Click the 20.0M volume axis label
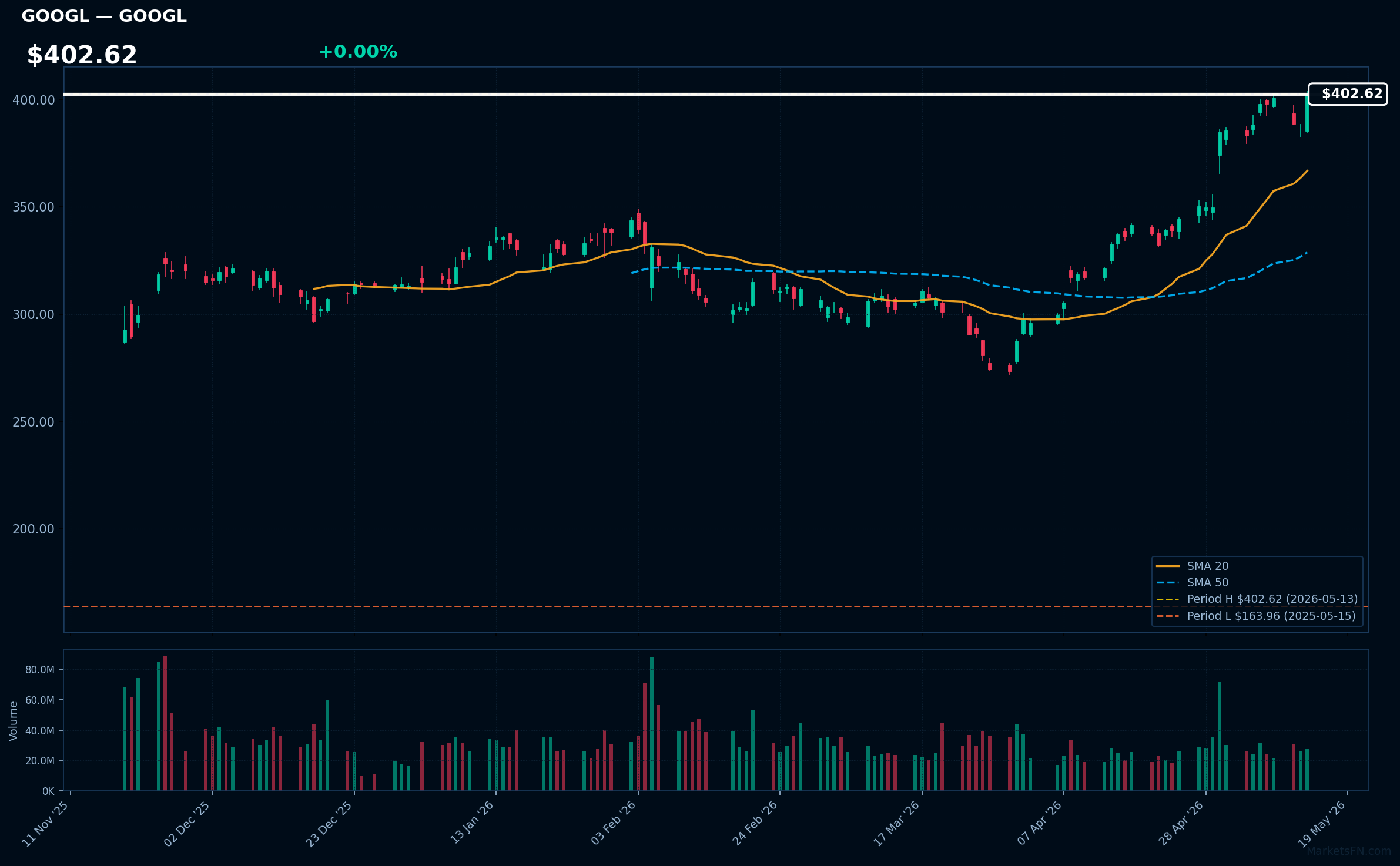Screen dimensions: 1400x866 tap(40, 761)
